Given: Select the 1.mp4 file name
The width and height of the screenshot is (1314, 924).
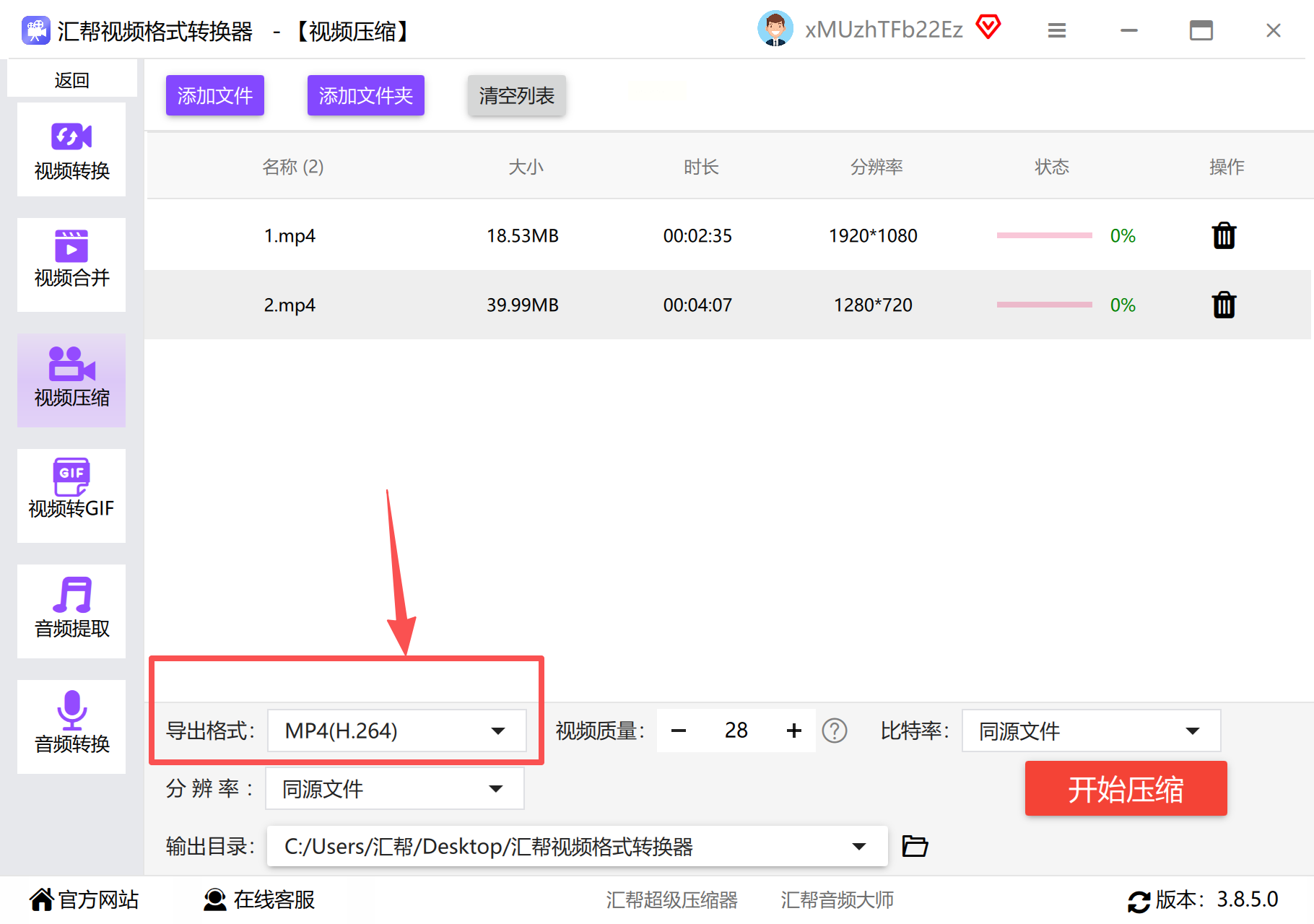Looking at the screenshot, I should pyautogui.click(x=290, y=236).
